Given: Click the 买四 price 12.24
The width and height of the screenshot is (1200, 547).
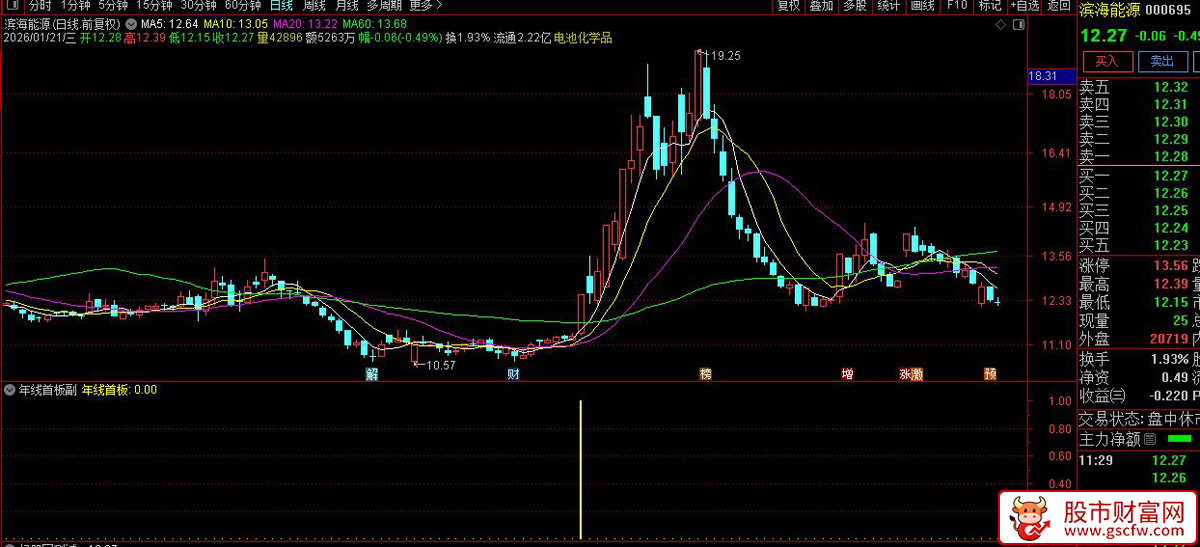Looking at the screenshot, I should point(1171,228).
